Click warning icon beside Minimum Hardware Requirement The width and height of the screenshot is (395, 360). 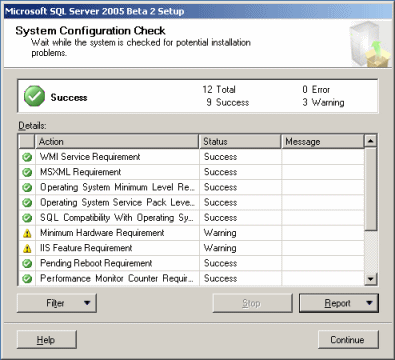click(x=27, y=233)
